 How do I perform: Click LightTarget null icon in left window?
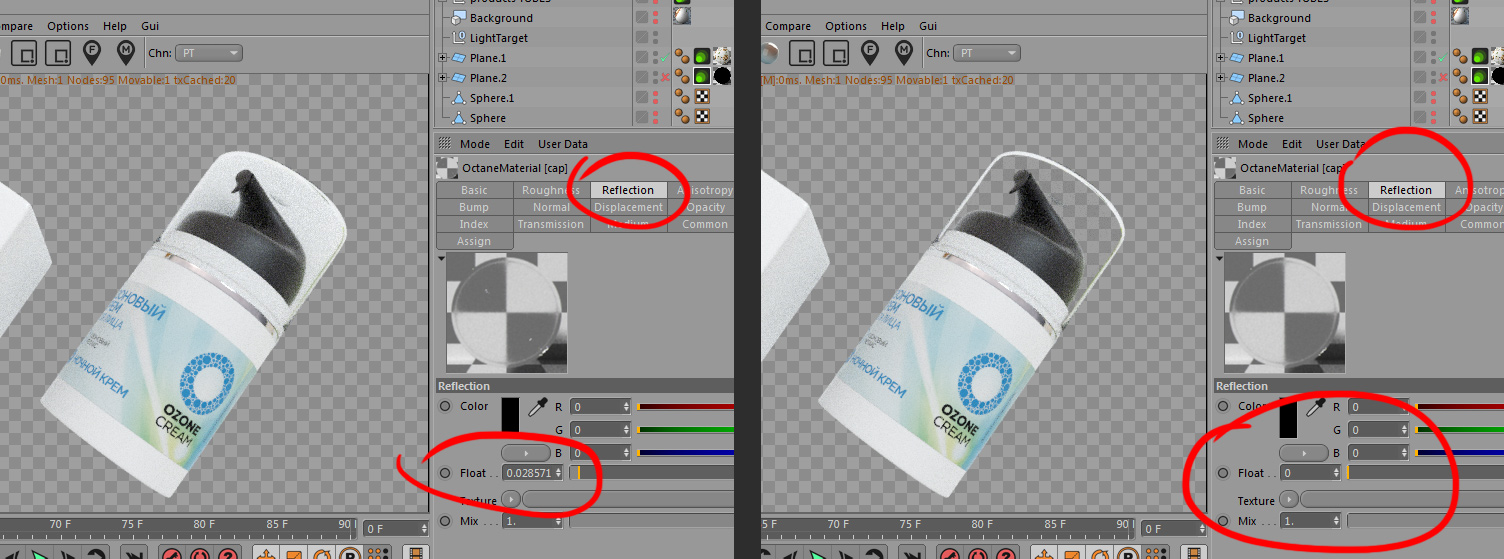(x=460, y=38)
